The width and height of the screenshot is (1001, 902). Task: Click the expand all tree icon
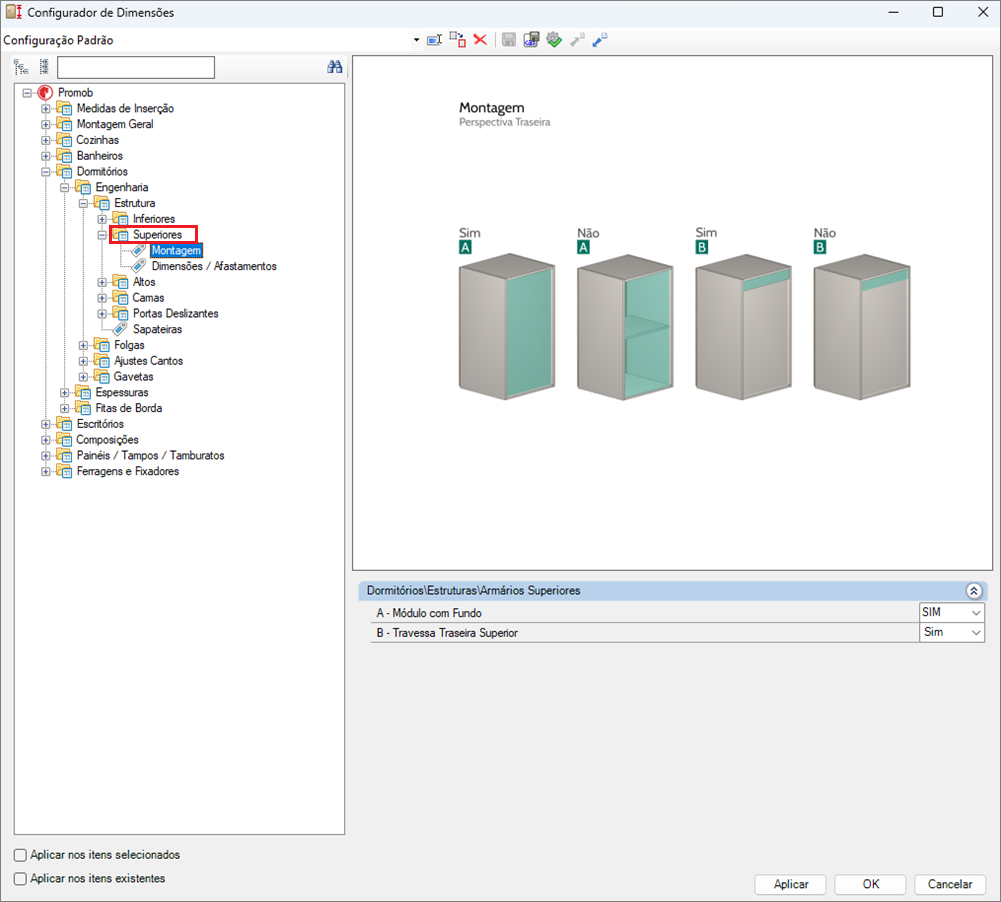(21, 68)
